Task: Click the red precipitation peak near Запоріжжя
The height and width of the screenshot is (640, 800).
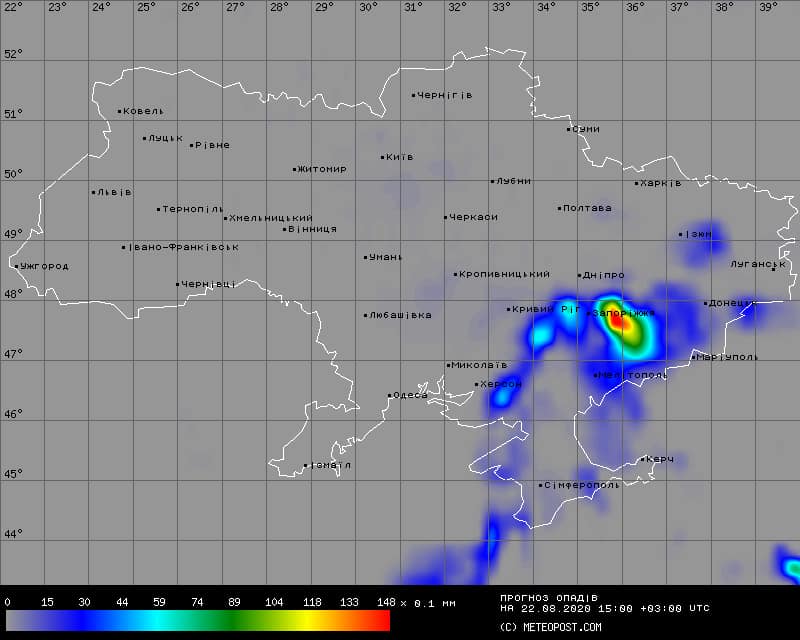Action: 619,321
